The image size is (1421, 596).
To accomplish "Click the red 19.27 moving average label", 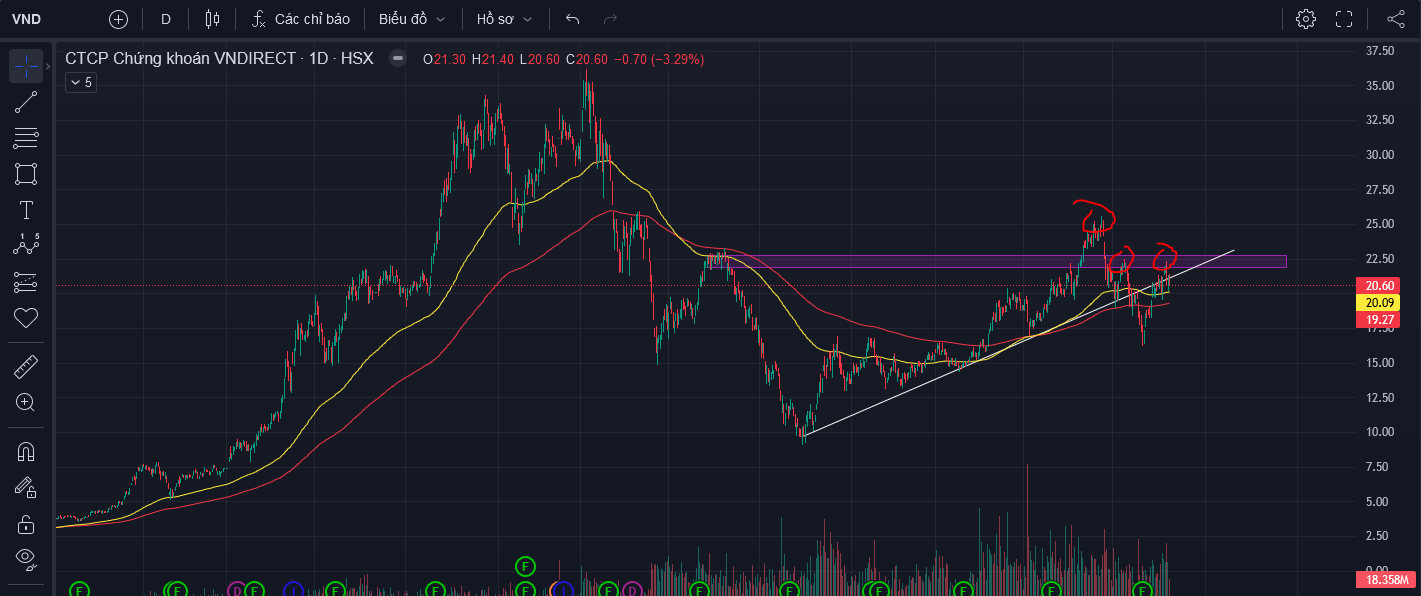I will (x=1376, y=320).
